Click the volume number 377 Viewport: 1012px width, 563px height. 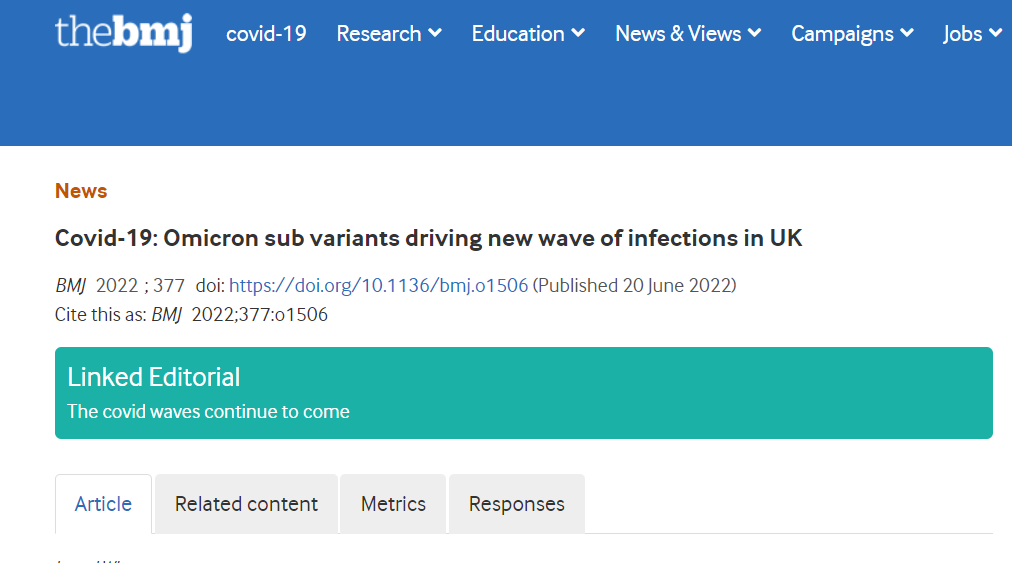click(x=169, y=285)
